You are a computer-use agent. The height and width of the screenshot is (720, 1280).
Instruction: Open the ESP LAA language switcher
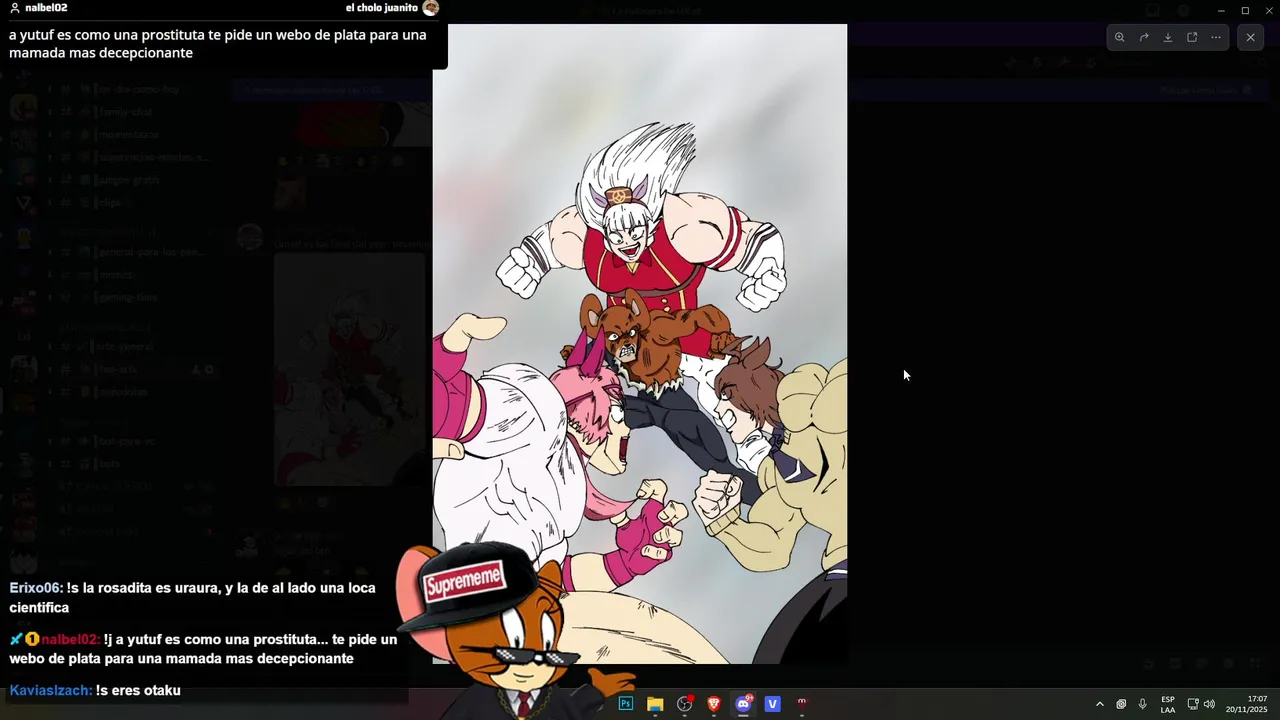pyautogui.click(x=1168, y=704)
